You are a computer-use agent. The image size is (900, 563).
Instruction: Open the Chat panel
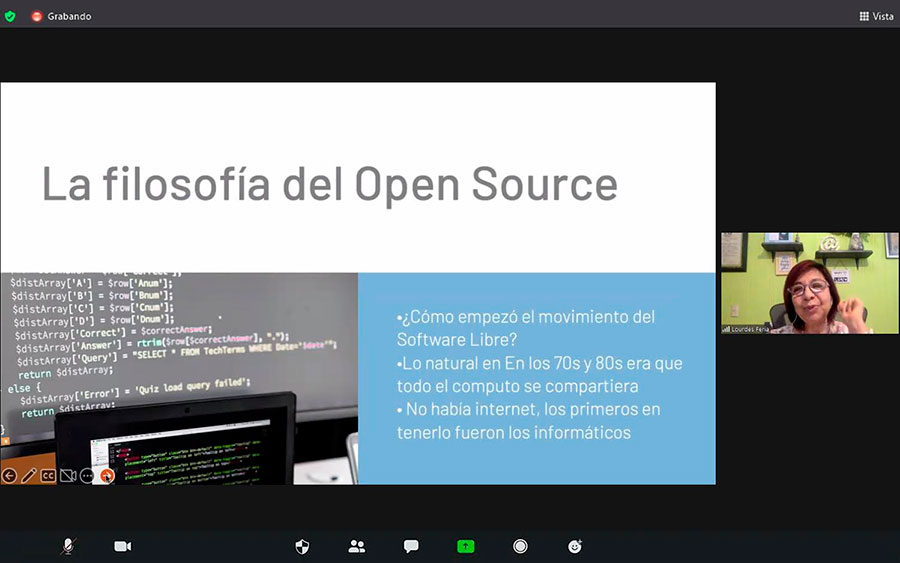(x=411, y=546)
